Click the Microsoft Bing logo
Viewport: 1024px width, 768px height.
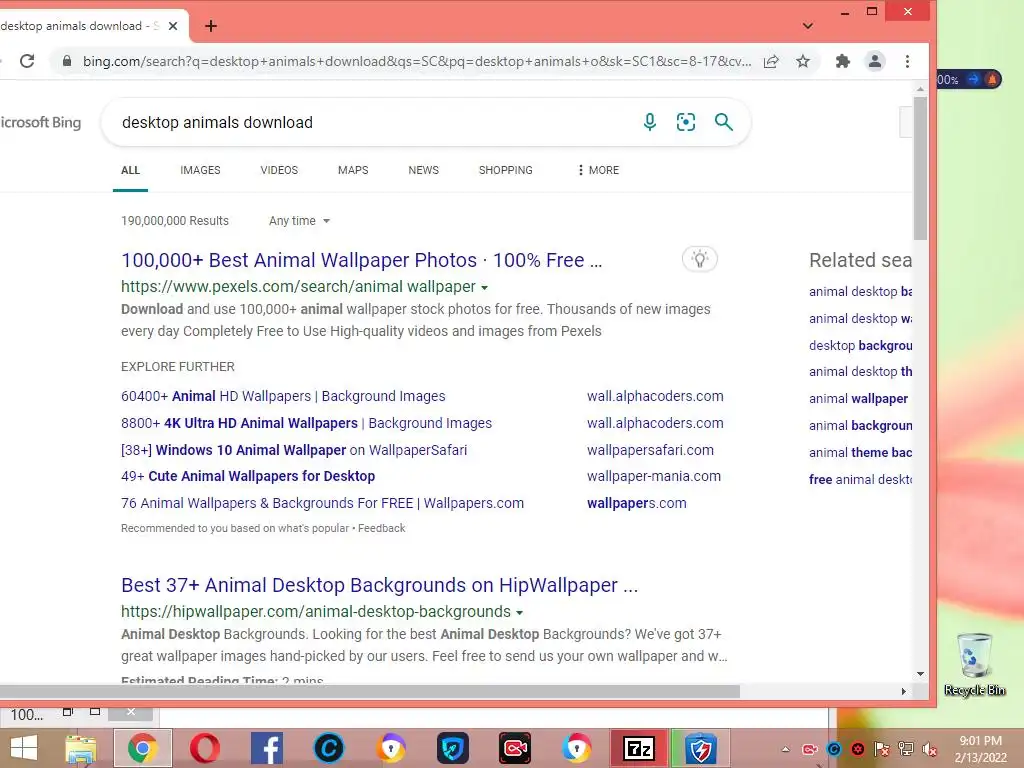[40, 122]
